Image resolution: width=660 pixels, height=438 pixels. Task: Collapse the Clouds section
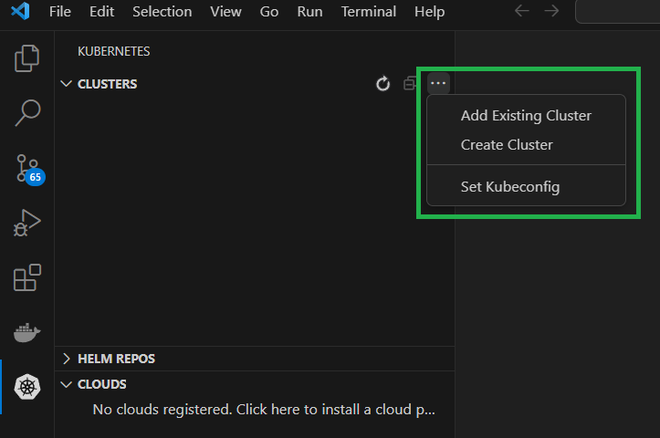[x=66, y=384]
